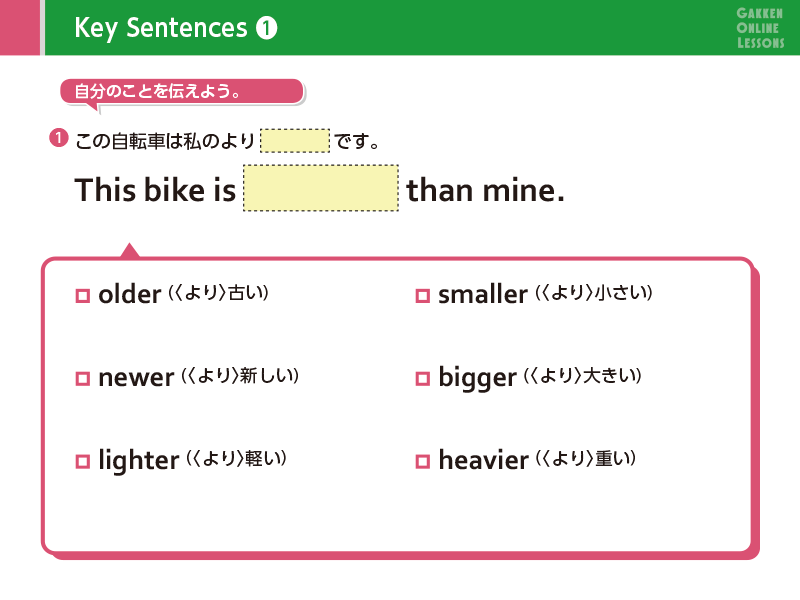Screen dimensions: 800x600
Task: Enable the heavier checkbox
Action: pyautogui.click(x=422, y=462)
